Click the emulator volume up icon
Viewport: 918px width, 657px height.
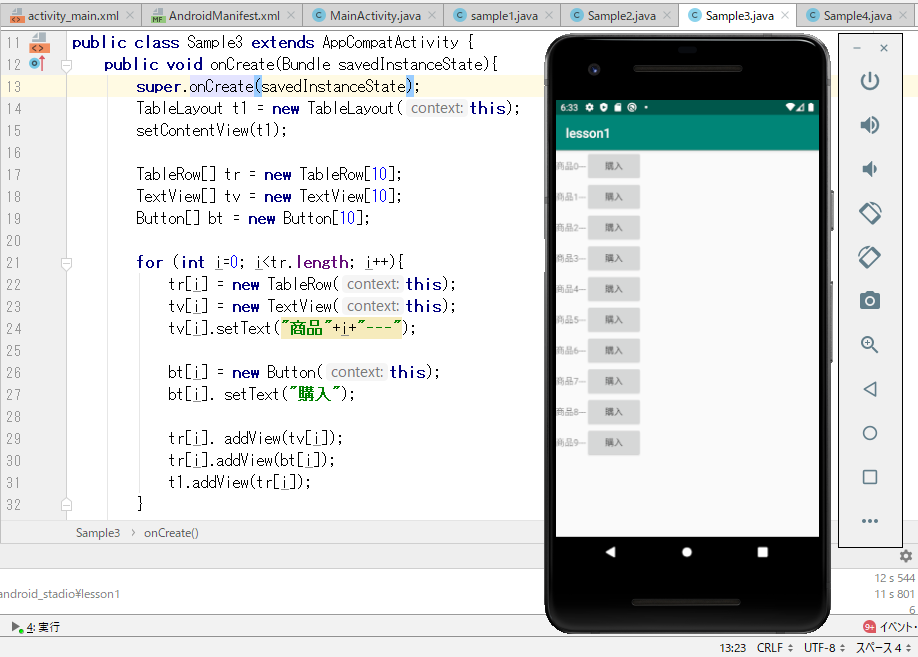click(x=870, y=125)
